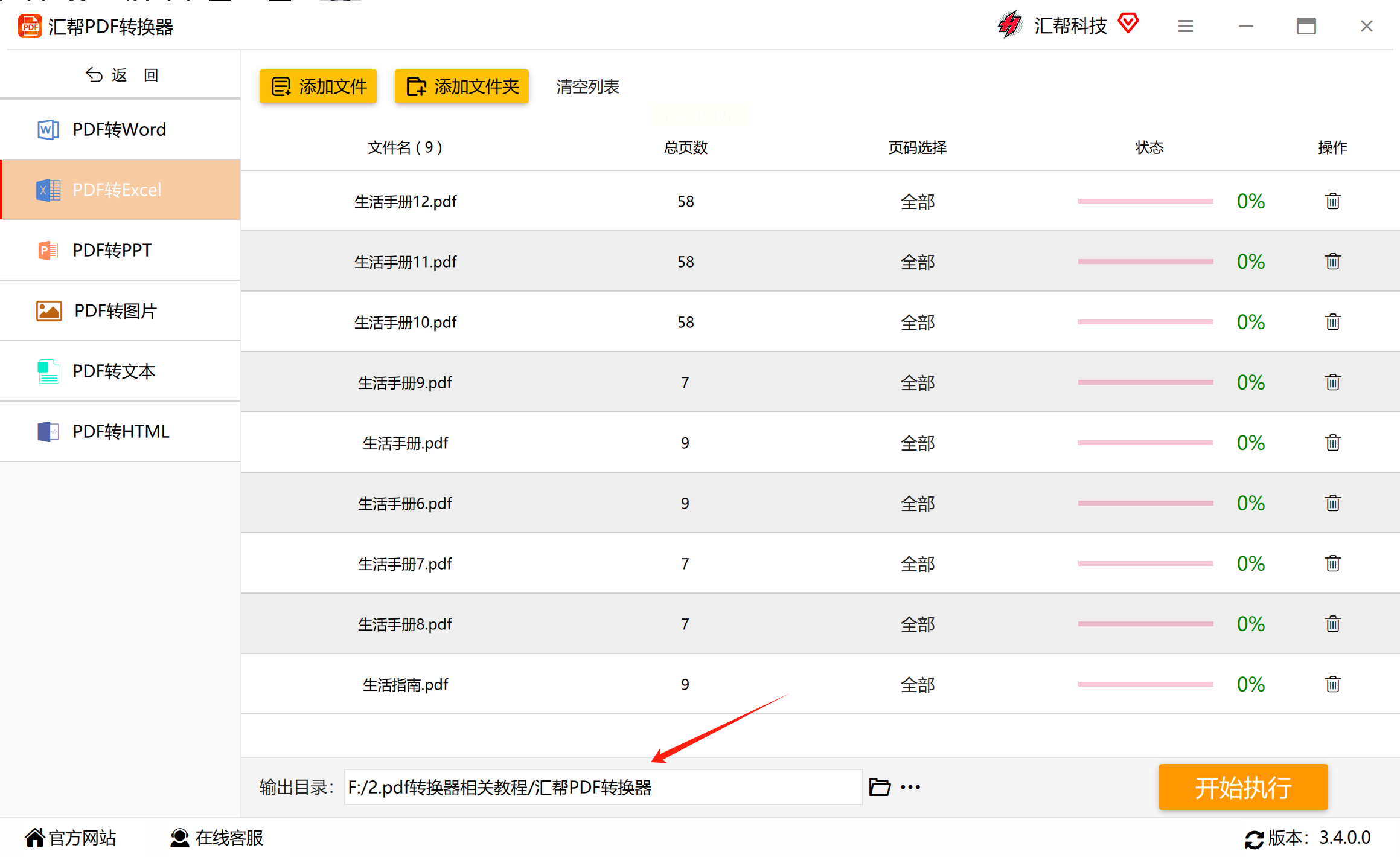
Task: Select file name 生活手册12.pdf
Action: coord(405,201)
